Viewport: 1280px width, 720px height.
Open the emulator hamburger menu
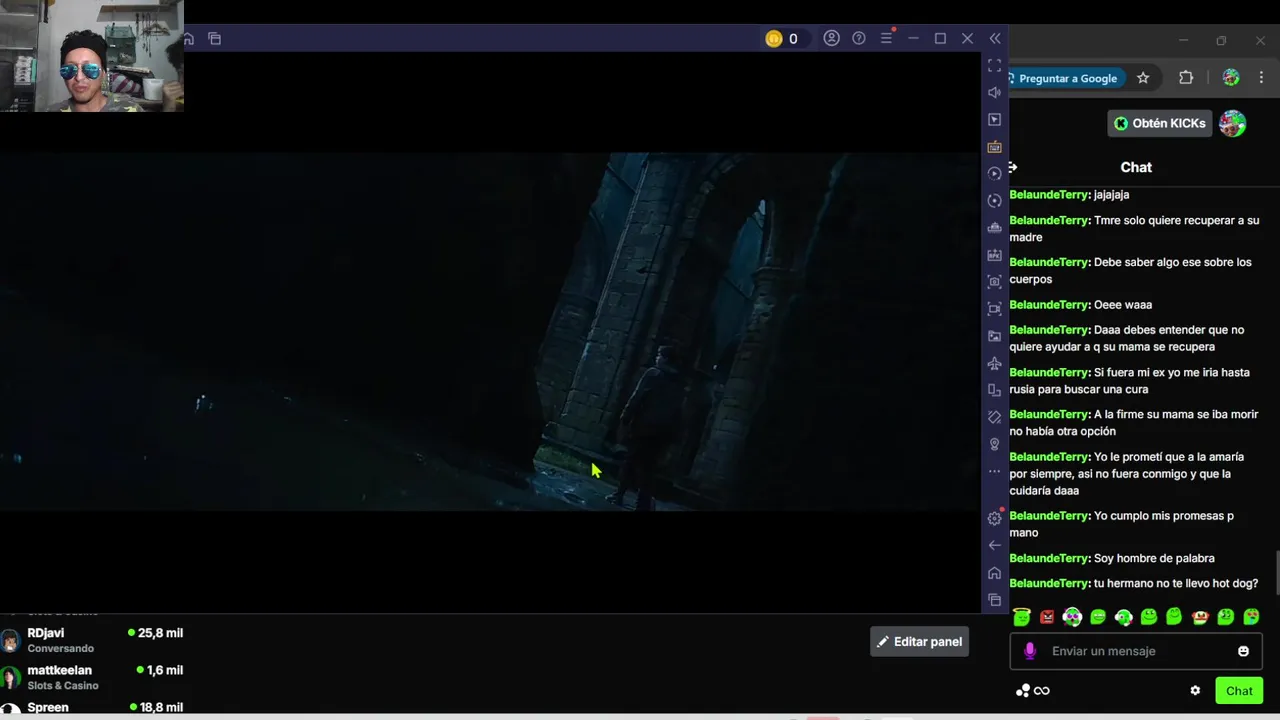(886, 38)
